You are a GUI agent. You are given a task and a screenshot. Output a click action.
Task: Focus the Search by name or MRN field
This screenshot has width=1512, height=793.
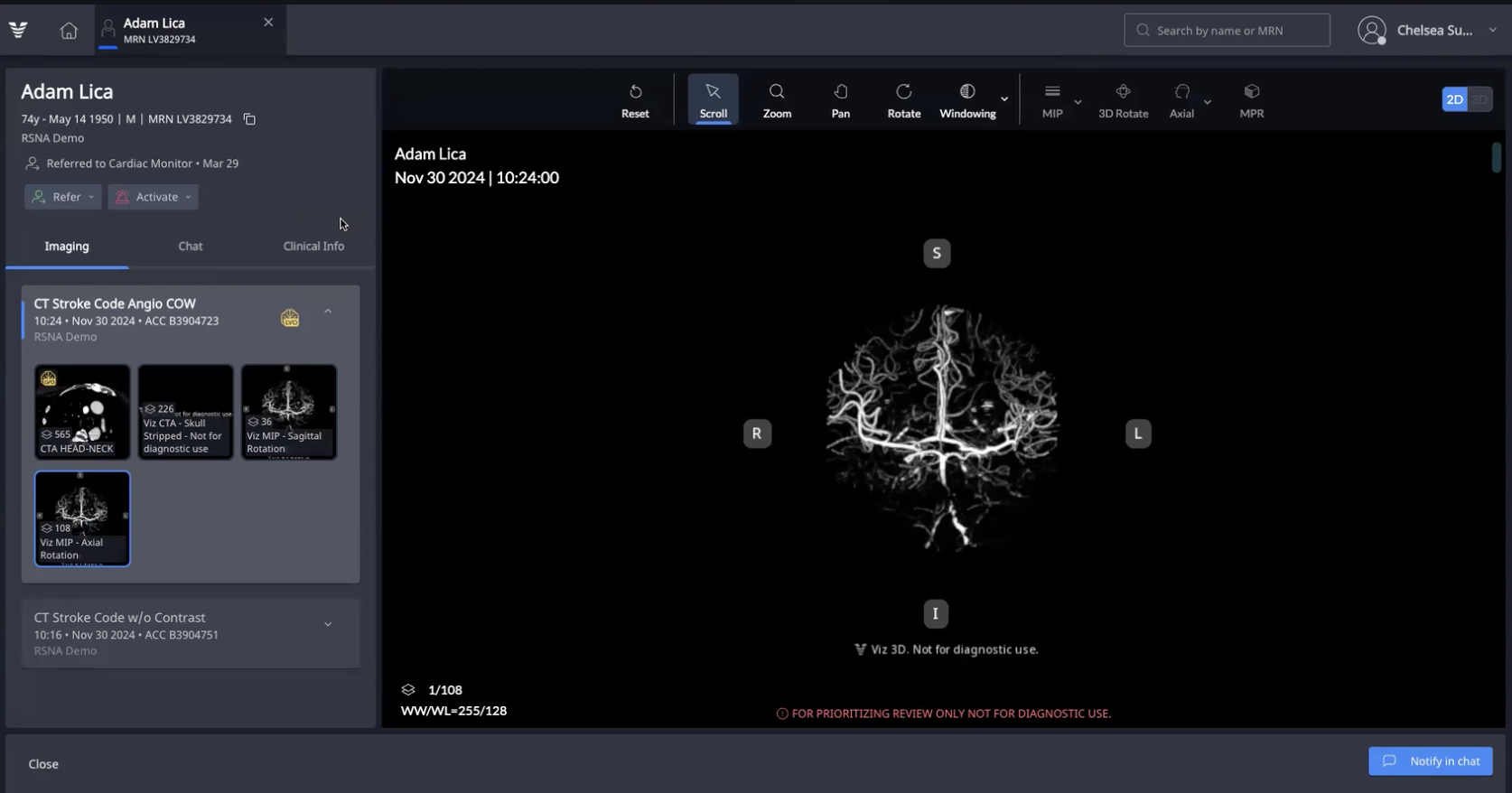tap(1227, 30)
